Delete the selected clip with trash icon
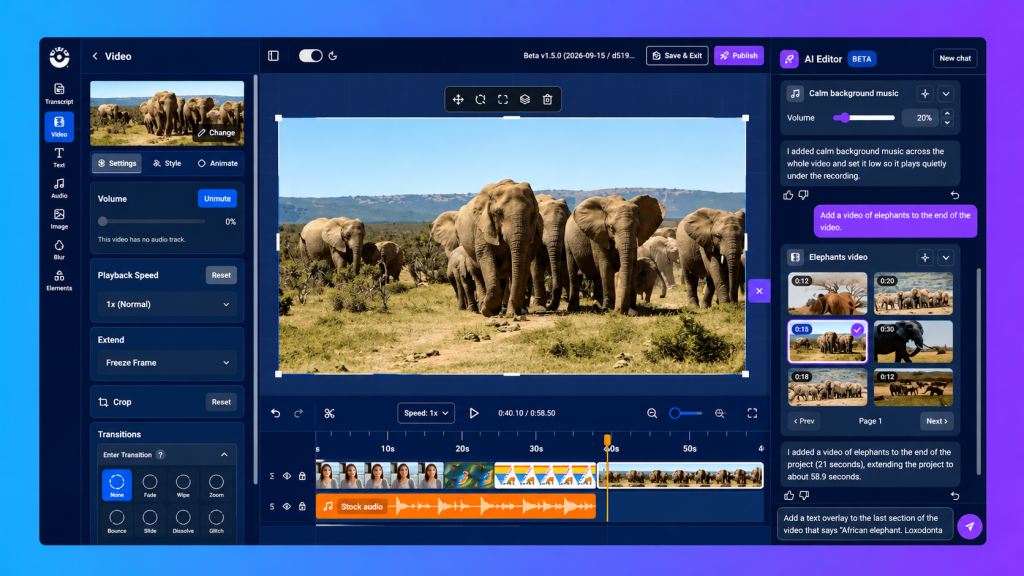Screen dimensions: 1024x576 [547, 99]
